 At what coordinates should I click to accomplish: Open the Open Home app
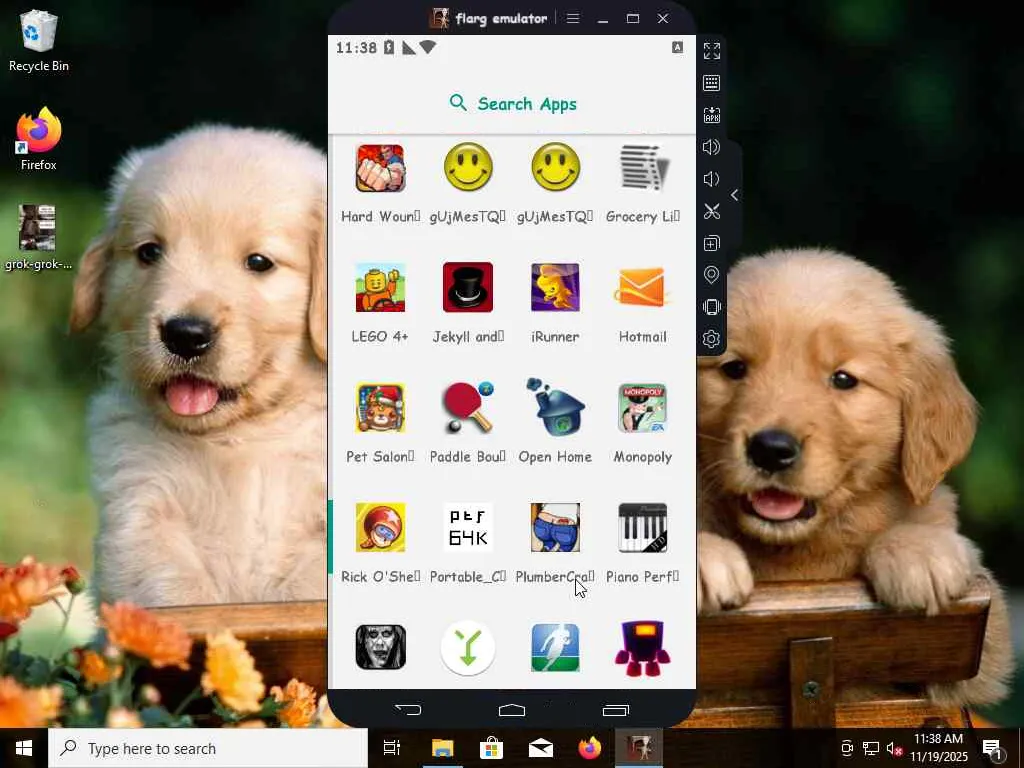[555, 406]
